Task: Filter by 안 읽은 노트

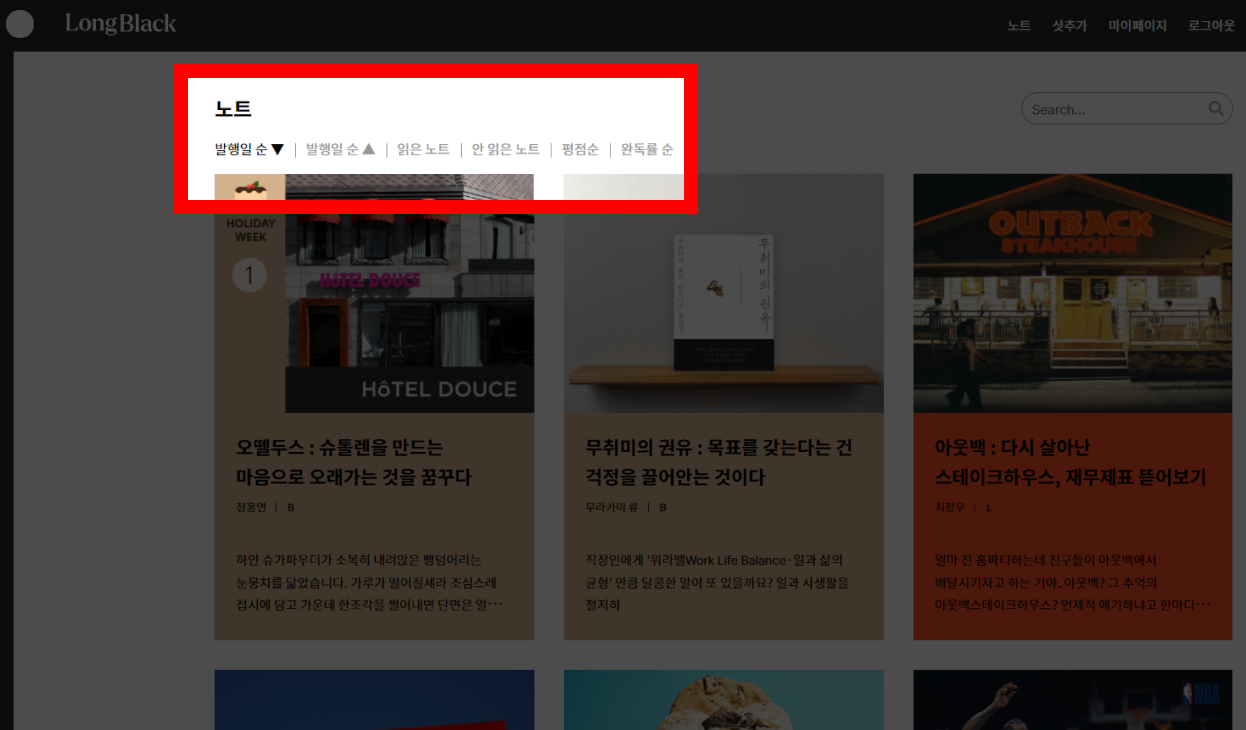Action: tap(505, 149)
